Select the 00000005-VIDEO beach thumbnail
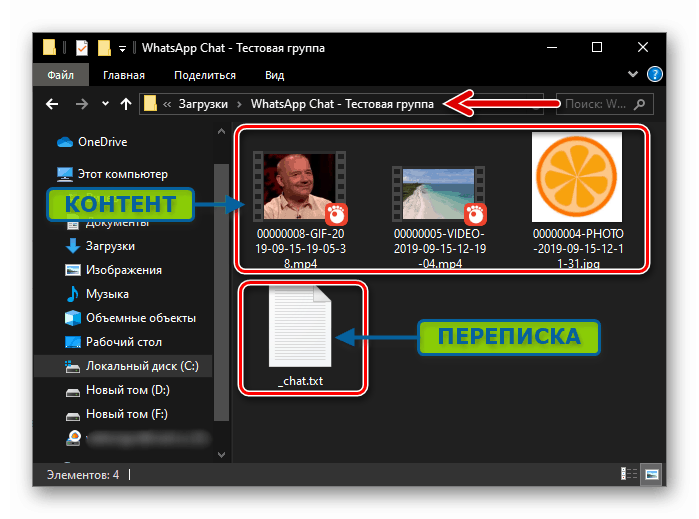 point(439,194)
